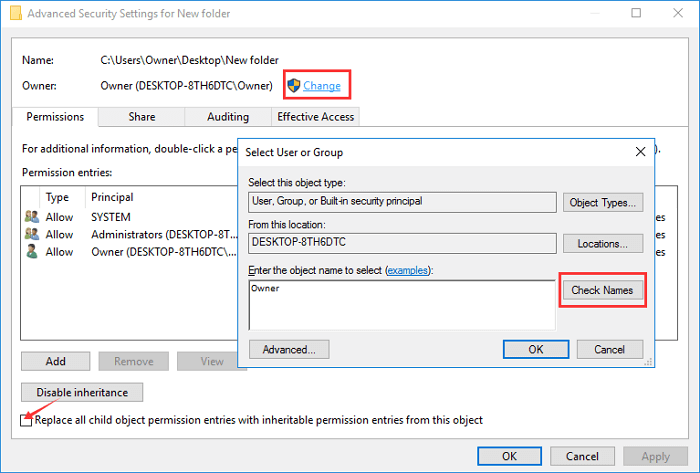Select the Administrators group icon entry
Viewport: 700px width, 473px height.
[x=32, y=234]
